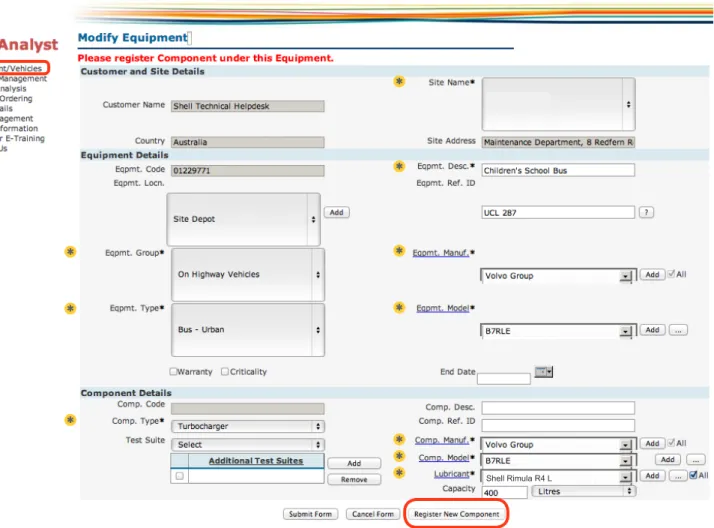Click the Register New Component button

456,514
